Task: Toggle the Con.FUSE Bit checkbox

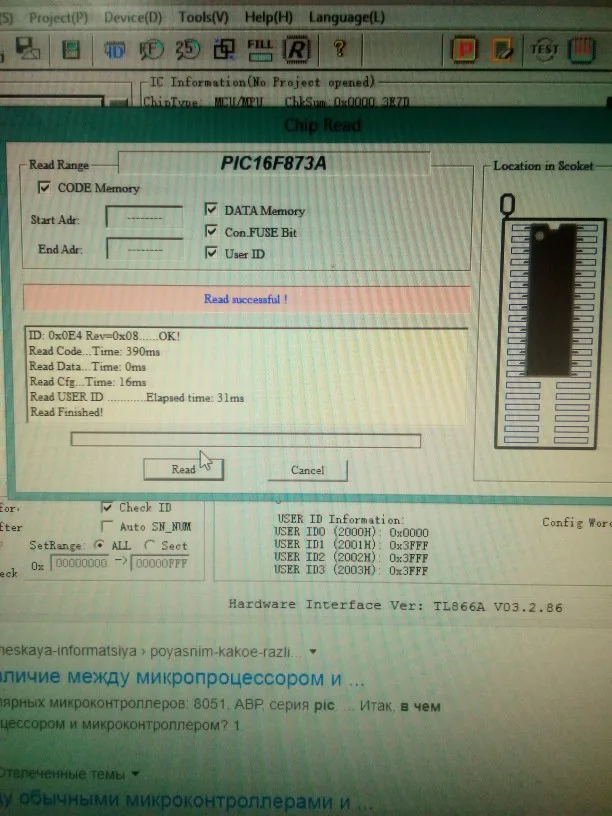Action: pyautogui.click(x=211, y=231)
